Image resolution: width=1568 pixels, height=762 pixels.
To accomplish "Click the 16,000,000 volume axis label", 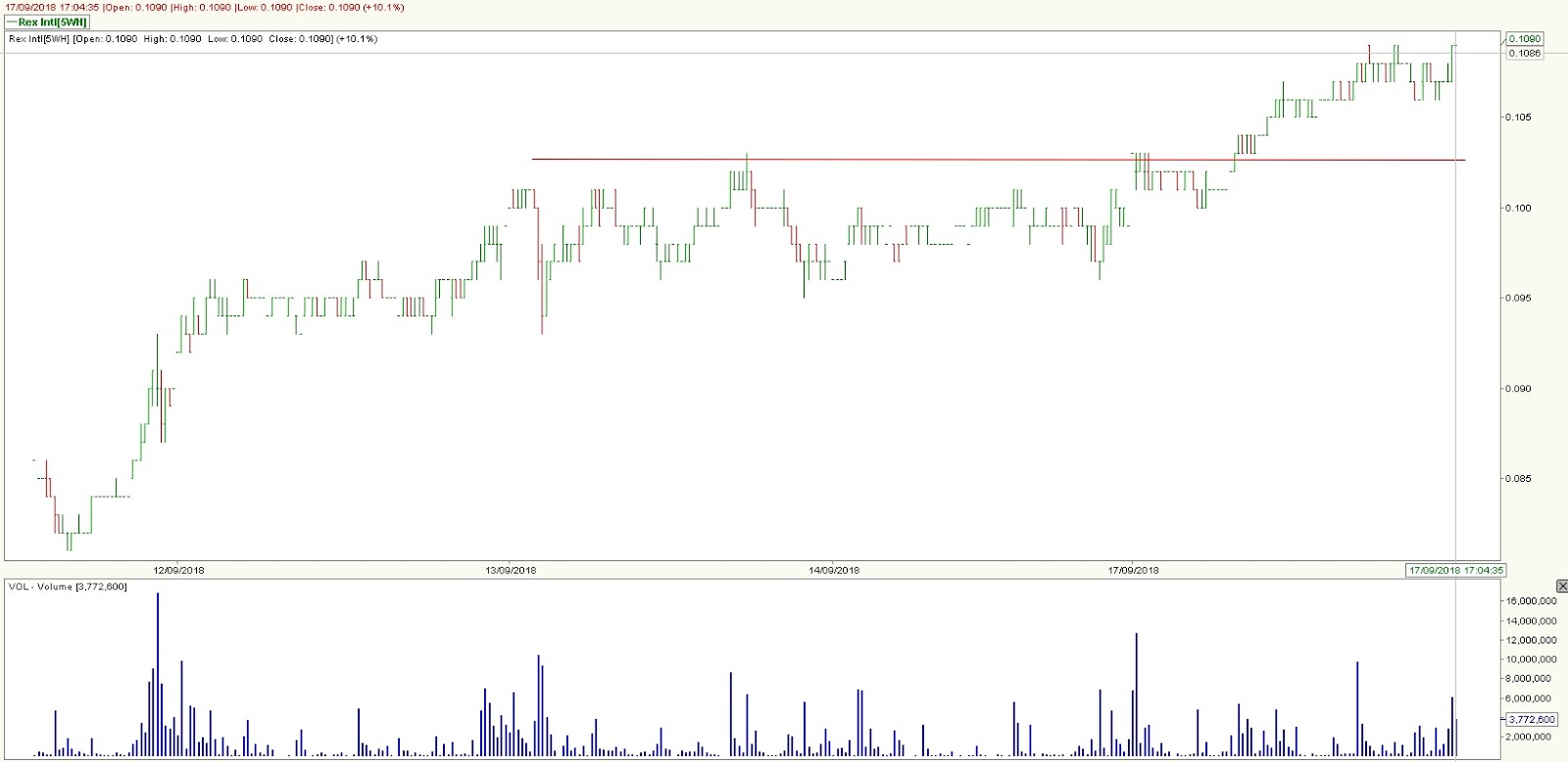I will point(1532,601).
